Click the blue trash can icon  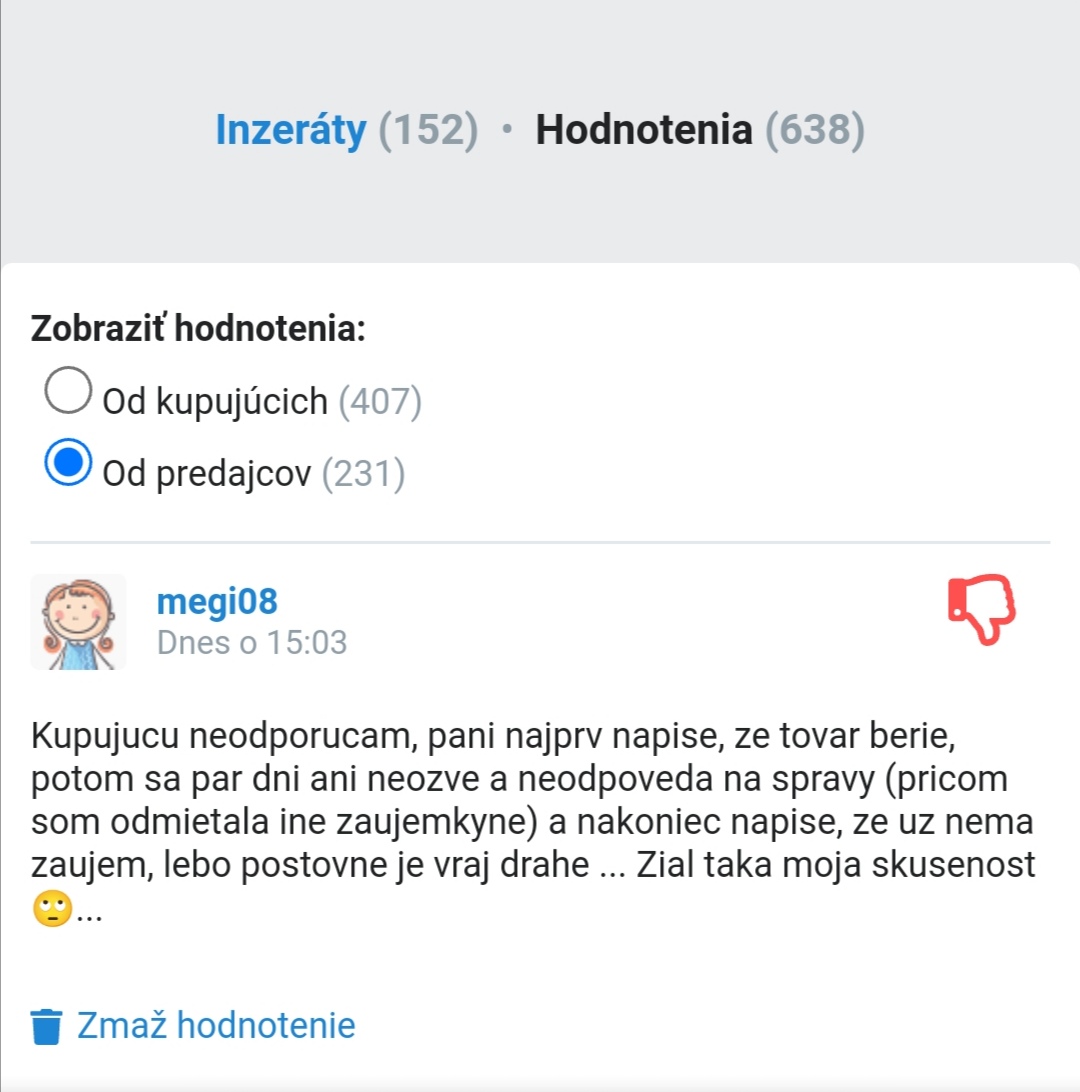pyautogui.click(x=46, y=1026)
